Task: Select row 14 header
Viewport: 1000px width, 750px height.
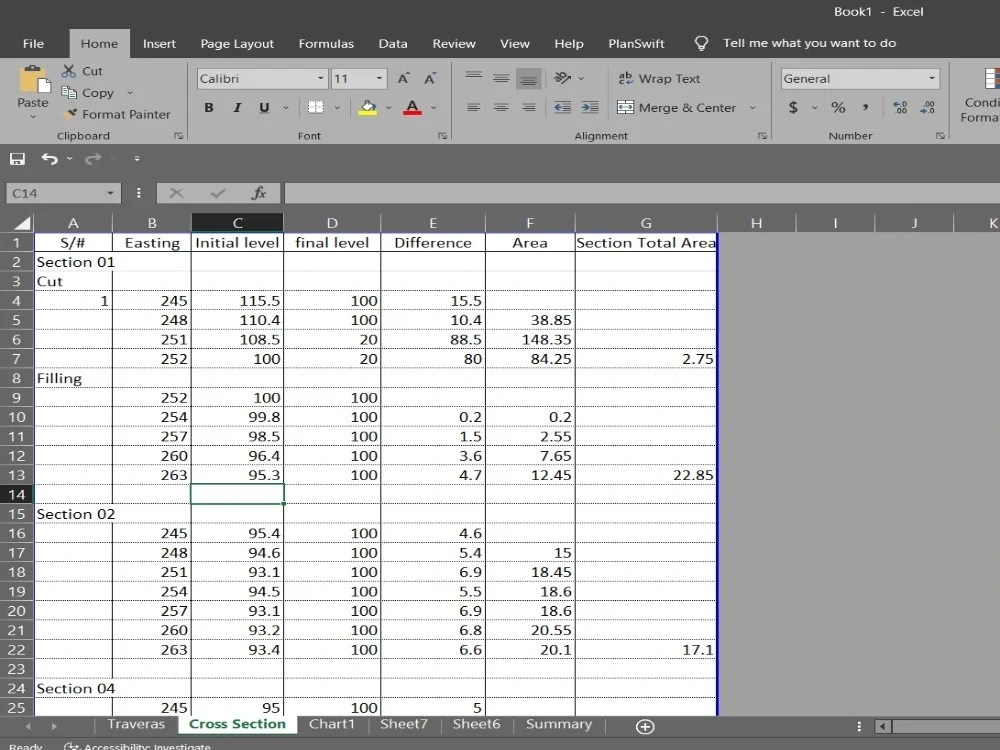Action: pyautogui.click(x=17, y=494)
